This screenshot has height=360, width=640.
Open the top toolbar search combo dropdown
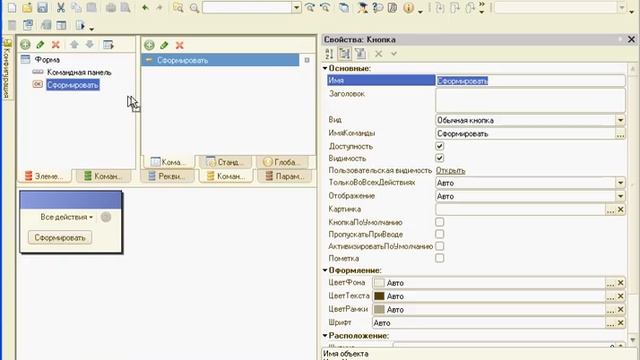coord(297,7)
